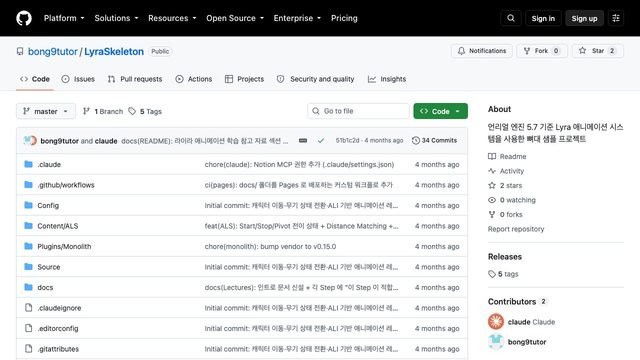
Task: Click the Plugins/Monolith folder icon
Action: (x=28, y=246)
